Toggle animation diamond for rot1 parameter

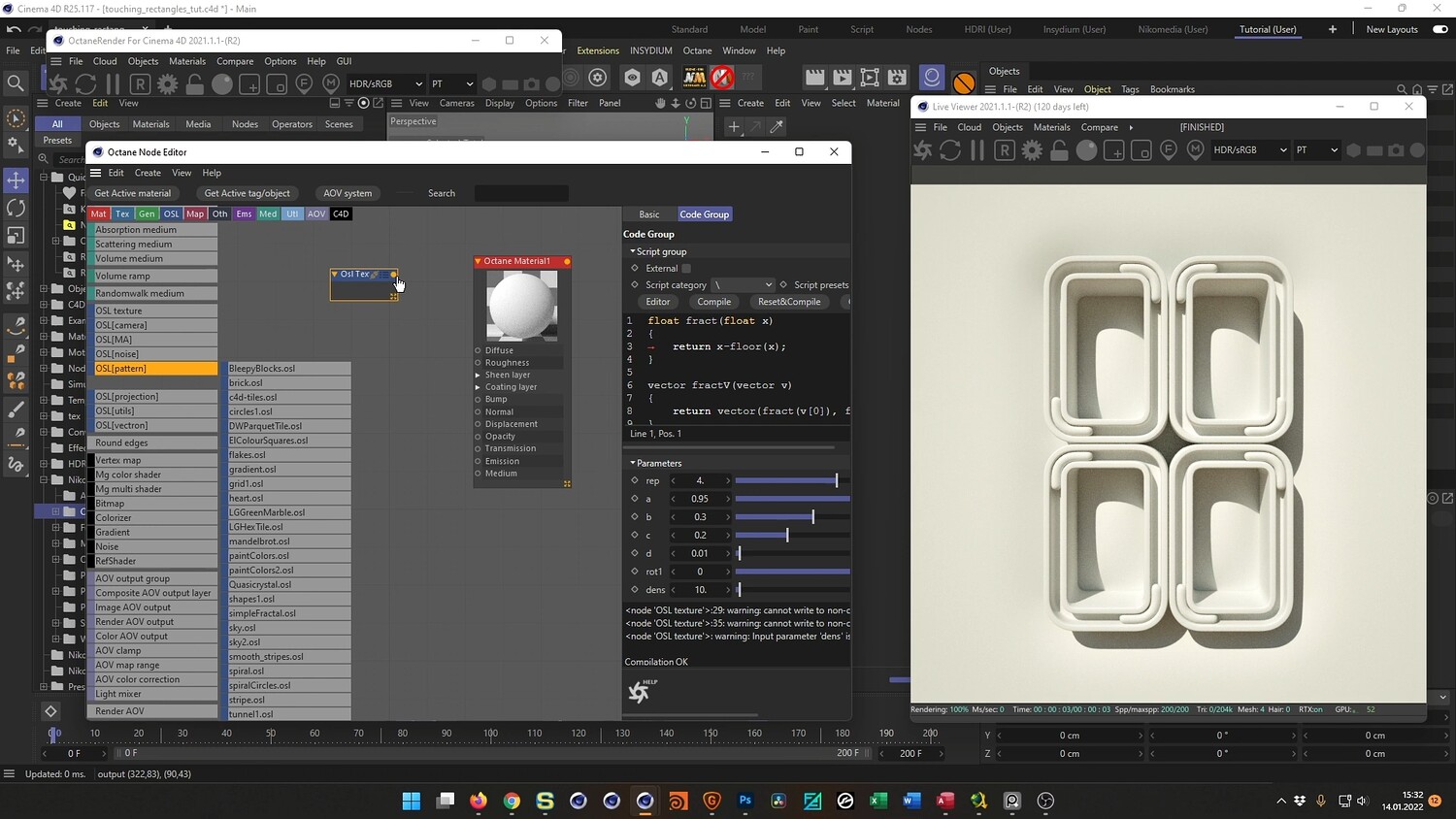coord(635,572)
